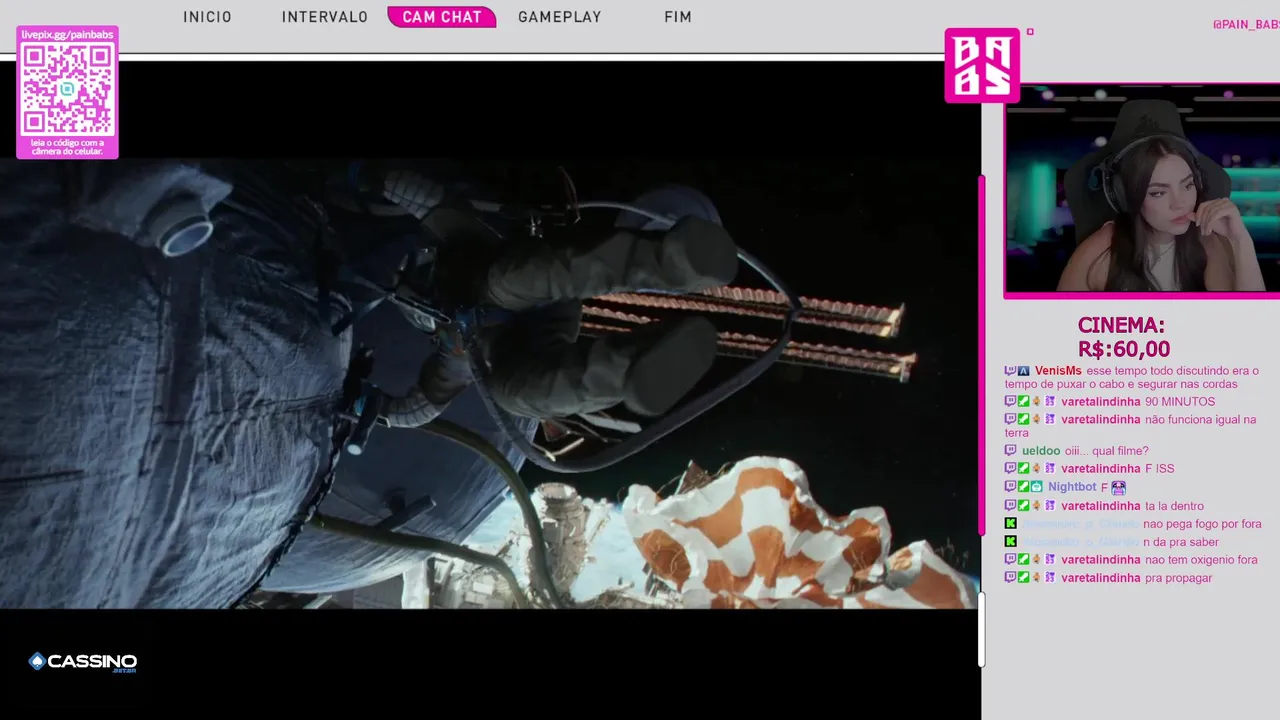The image size is (1280, 720).
Task: Open the INTERVALO scene tab
Action: [325, 17]
